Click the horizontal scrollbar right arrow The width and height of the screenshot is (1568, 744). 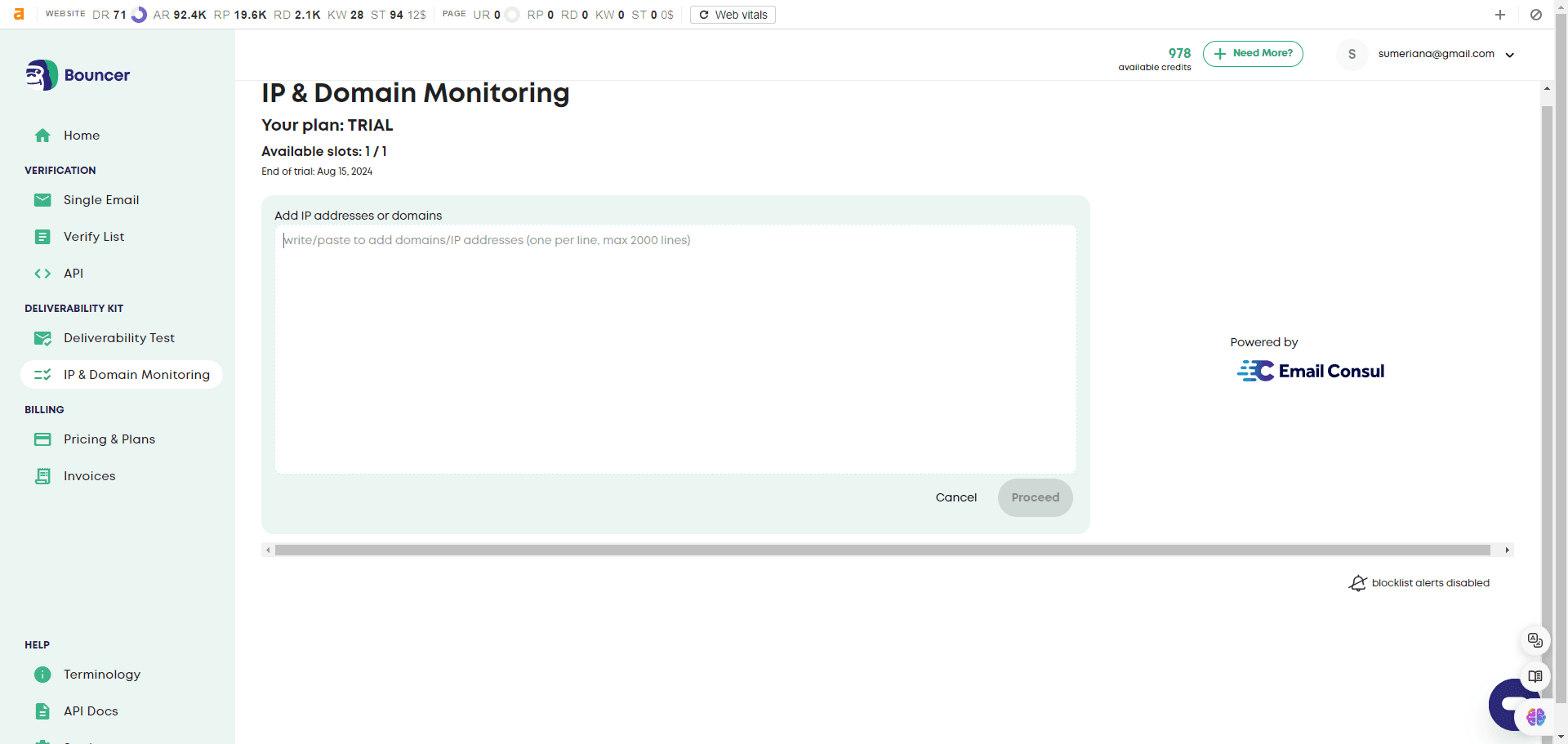1507,550
